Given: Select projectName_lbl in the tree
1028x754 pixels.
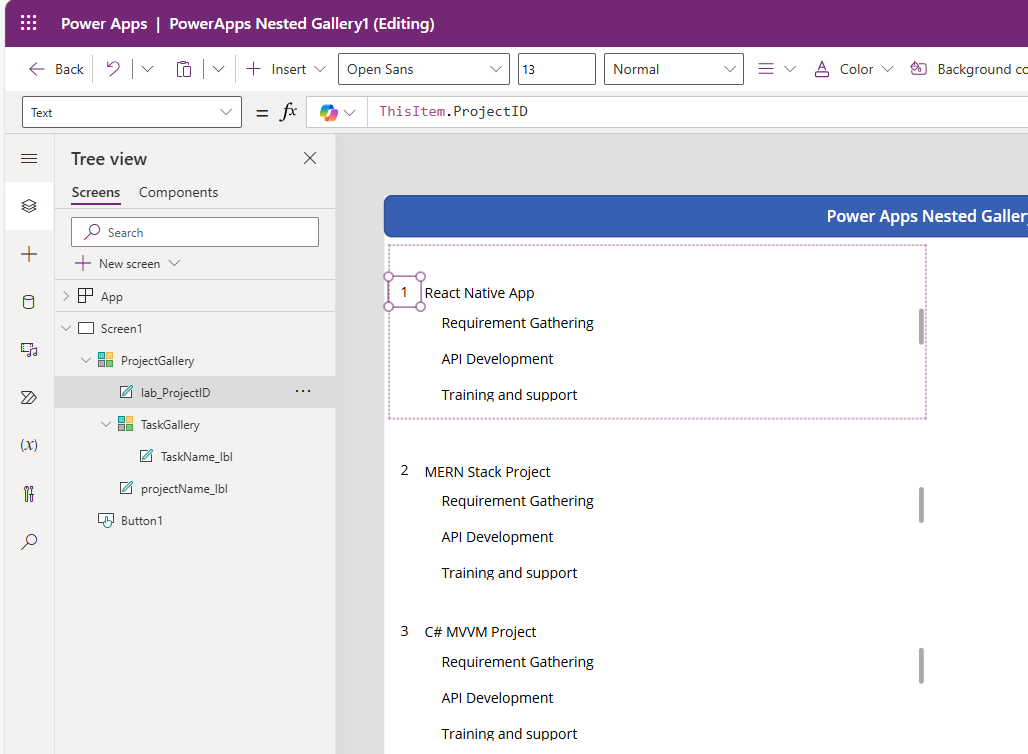Looking at the screenshot, I should click(184, 488).
